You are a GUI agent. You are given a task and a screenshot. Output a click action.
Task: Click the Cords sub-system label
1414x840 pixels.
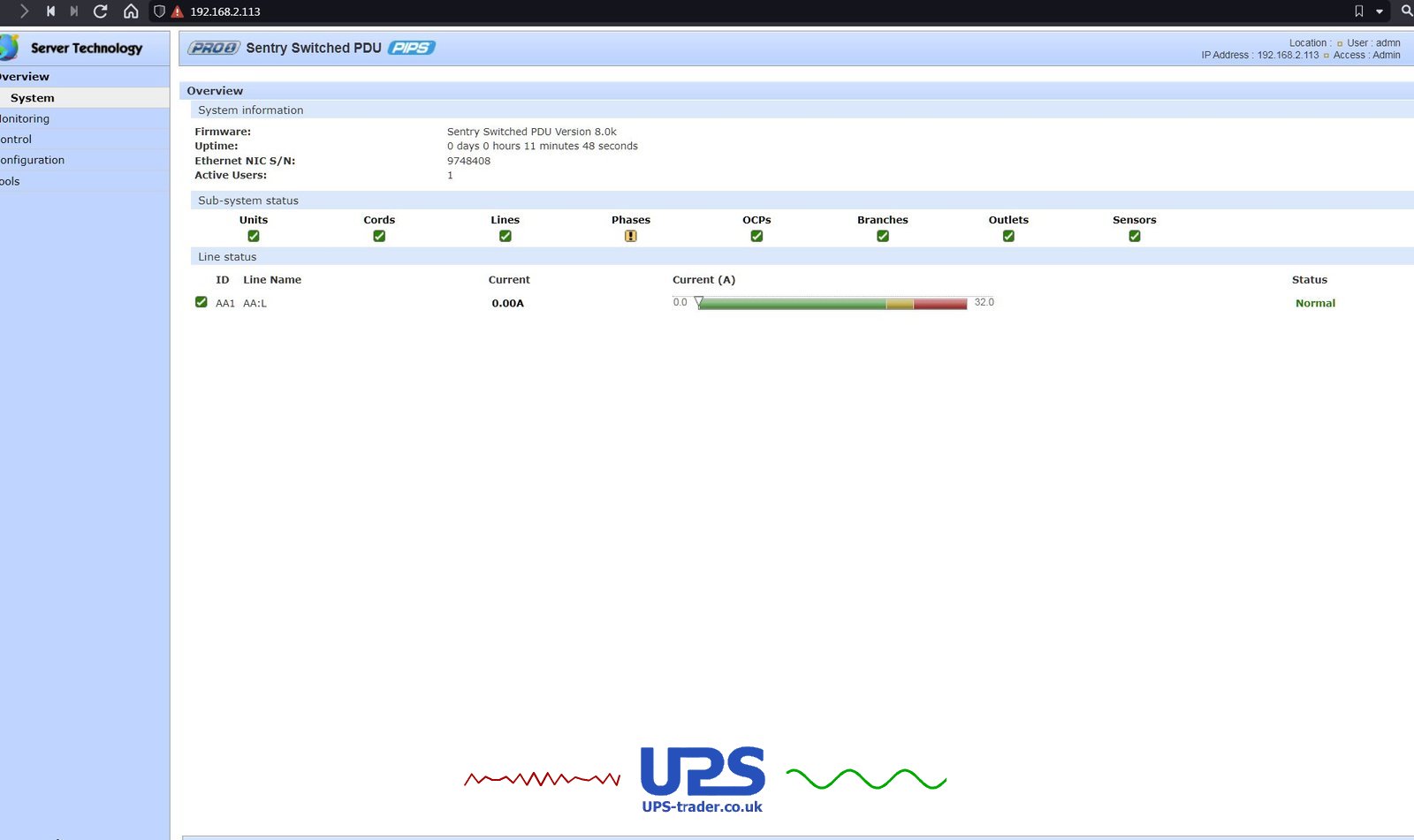(x=379, y=220)
